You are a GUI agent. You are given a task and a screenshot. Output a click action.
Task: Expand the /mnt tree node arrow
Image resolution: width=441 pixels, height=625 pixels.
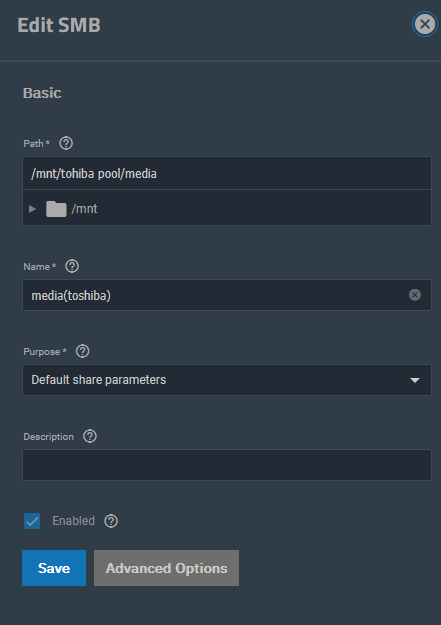coord(33,208)
